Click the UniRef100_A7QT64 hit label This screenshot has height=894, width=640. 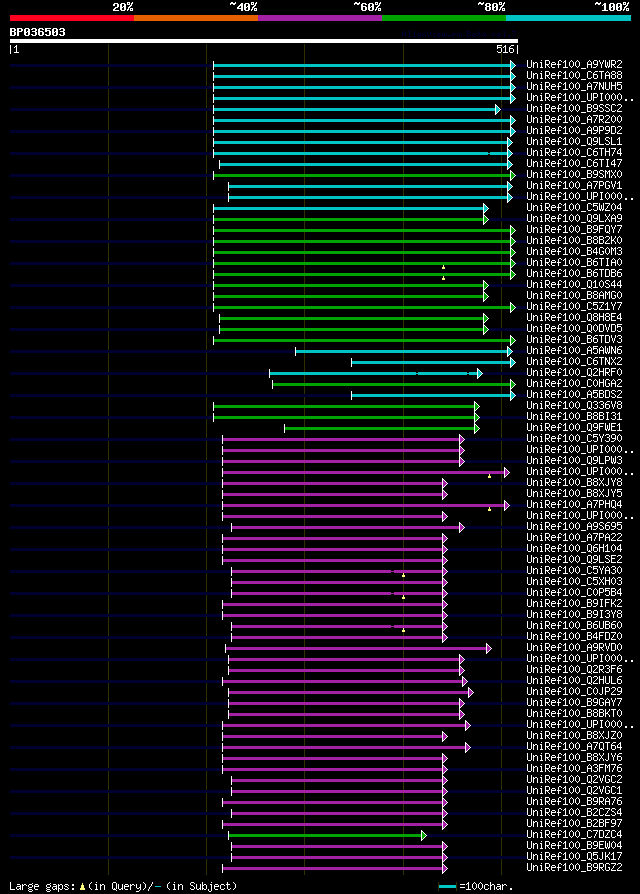tap(574, 747)
